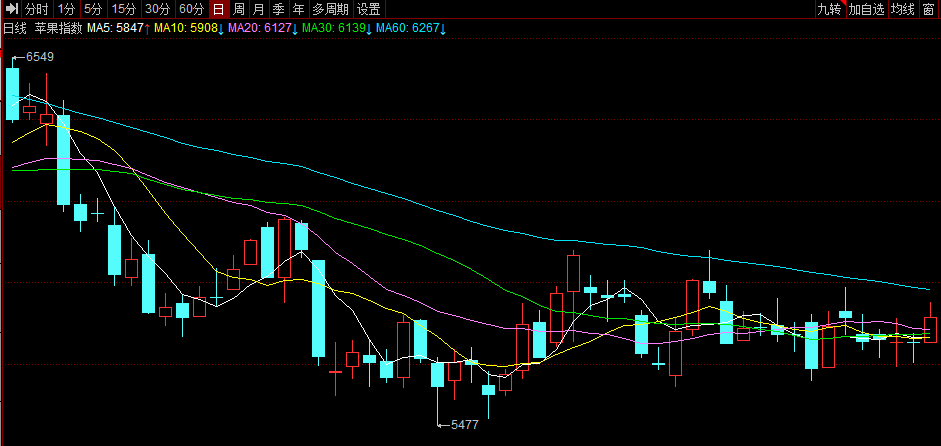Select the 1分 one-minute period tab
This screenshot has height=446, width=941.
click(x=66, y=8)
